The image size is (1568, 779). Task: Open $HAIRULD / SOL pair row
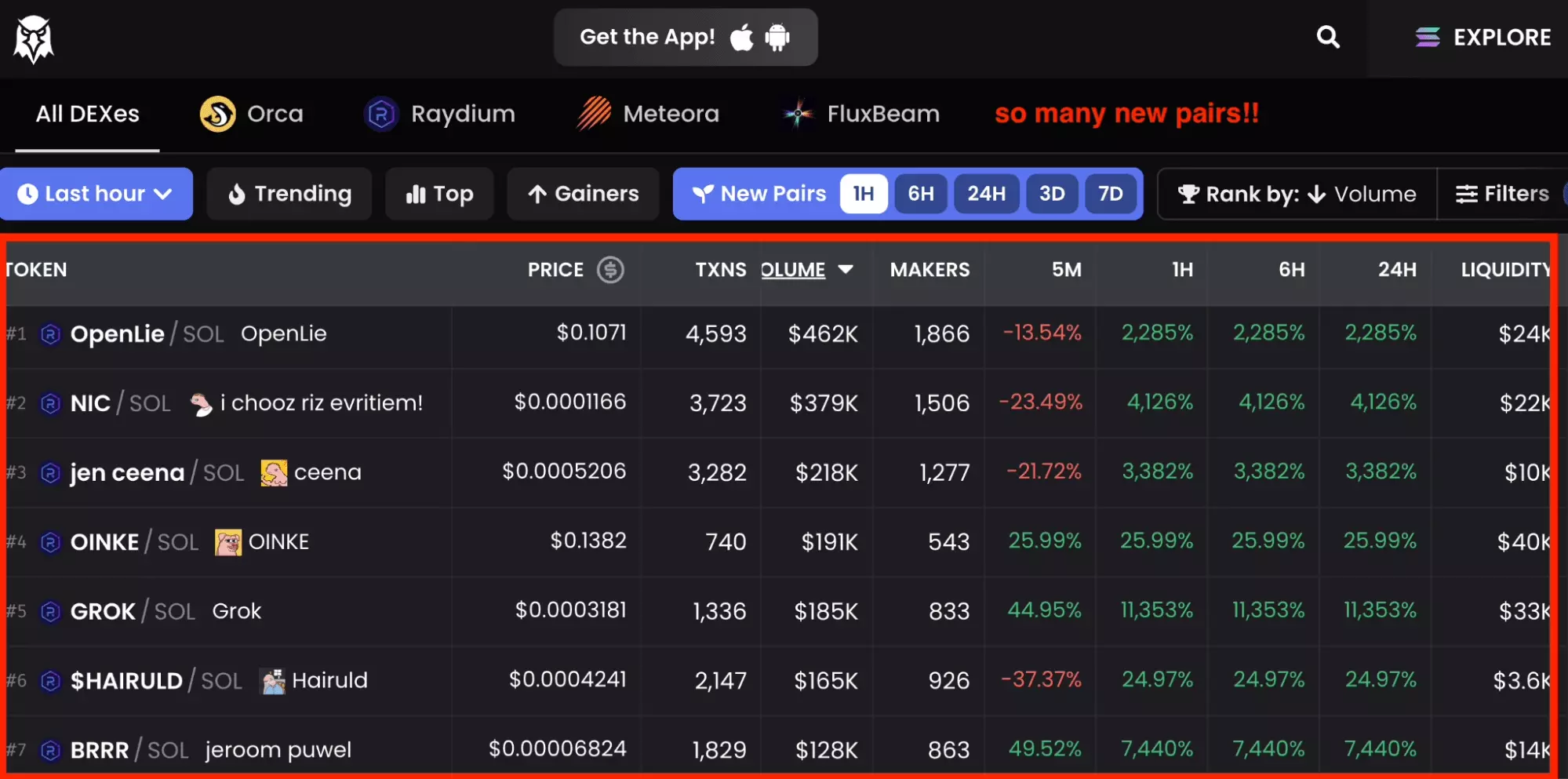[778, 680]
